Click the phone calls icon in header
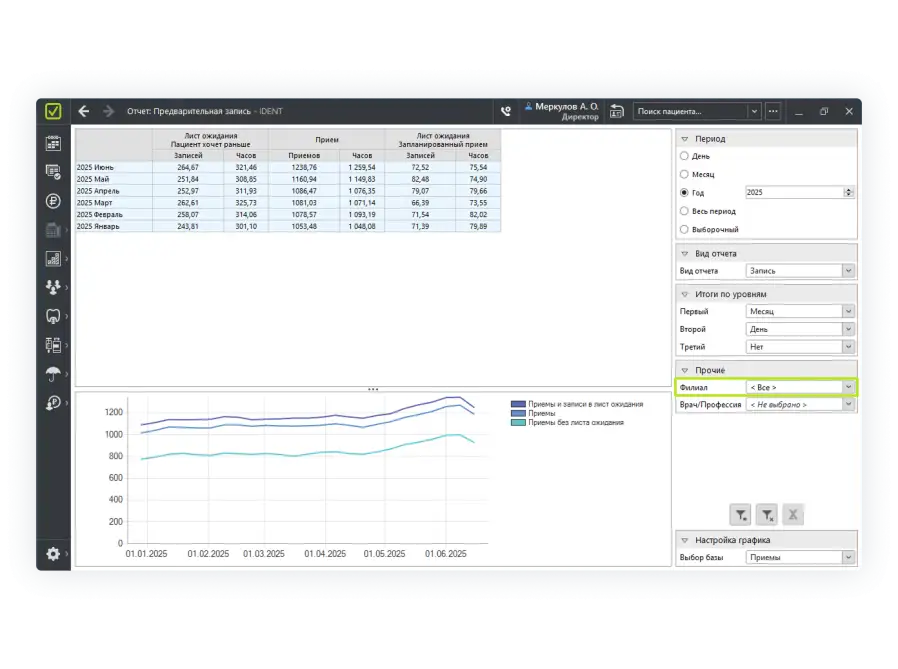898x669 pixels. [x=506, y=112]
